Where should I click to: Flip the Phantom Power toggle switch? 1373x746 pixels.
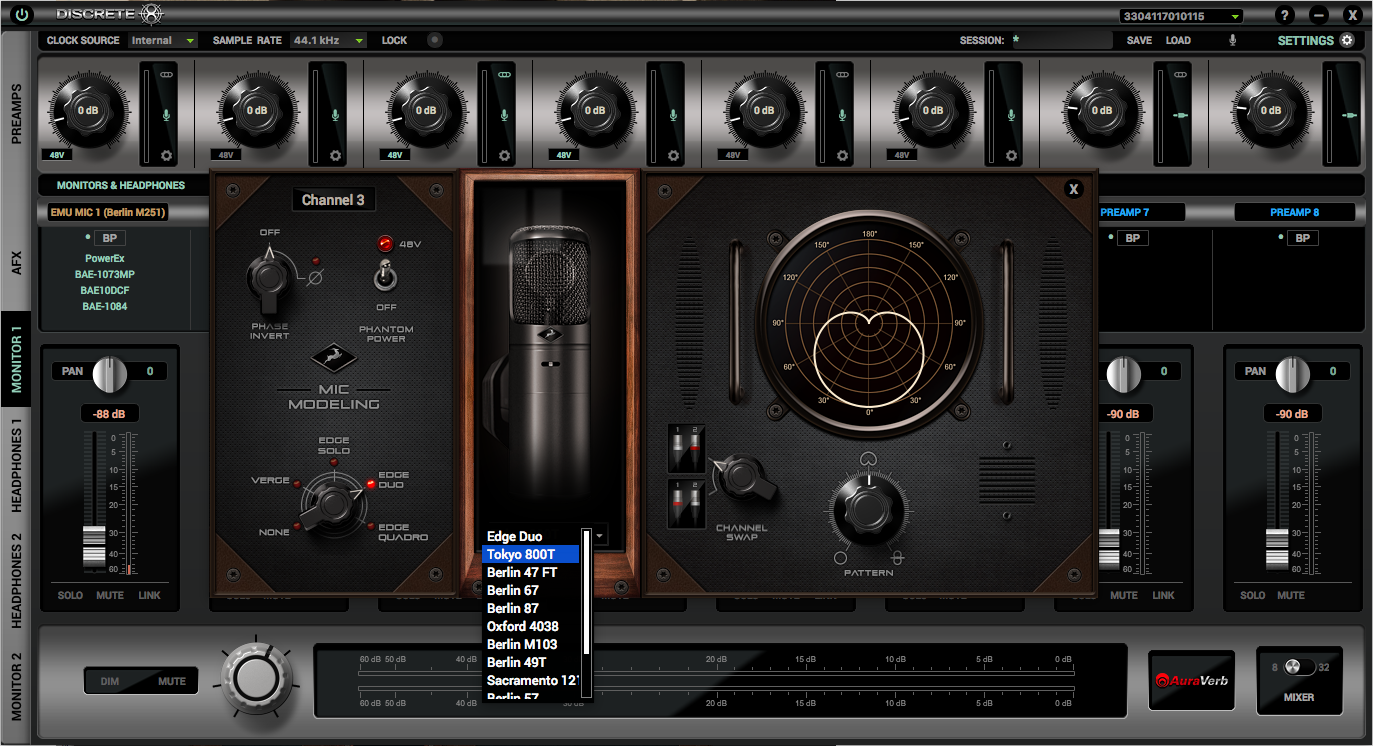point(384,274)
